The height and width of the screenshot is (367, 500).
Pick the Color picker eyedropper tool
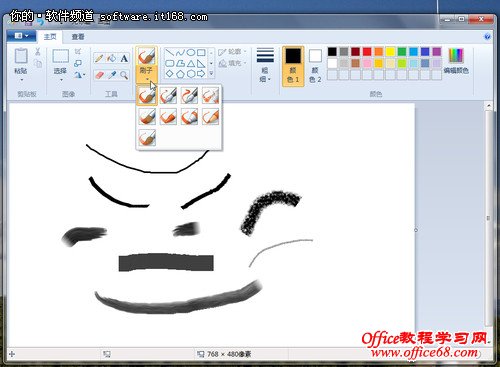point(111,75)
